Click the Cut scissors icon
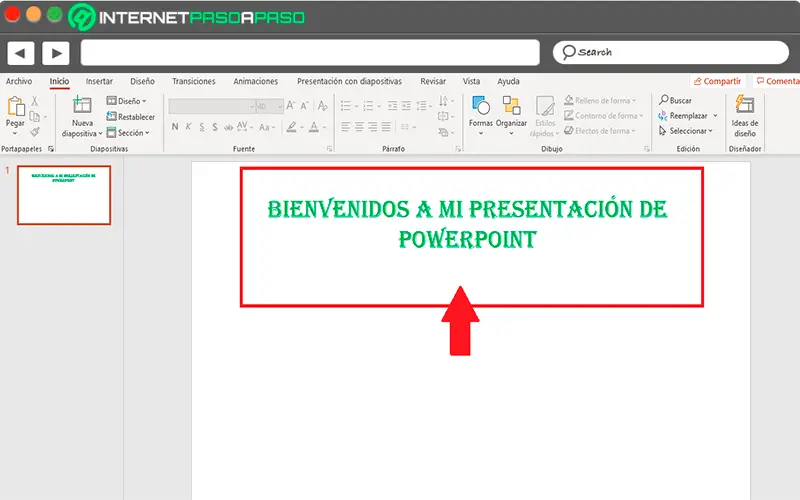Image resolution: width=800 pixels, height=500 pixels. click(34, 101)
